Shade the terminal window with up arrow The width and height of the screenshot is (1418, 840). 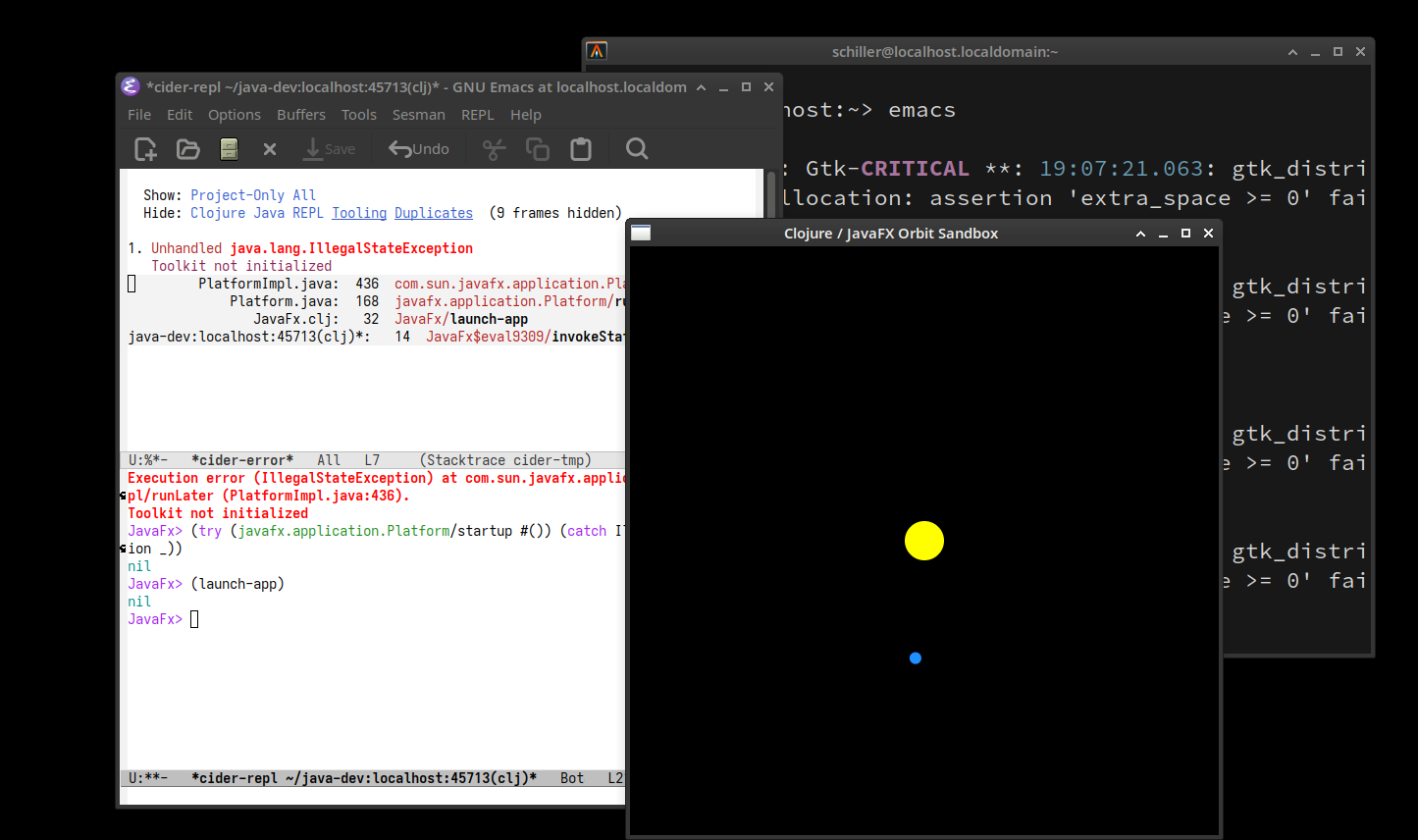(x=1292, y=52)
